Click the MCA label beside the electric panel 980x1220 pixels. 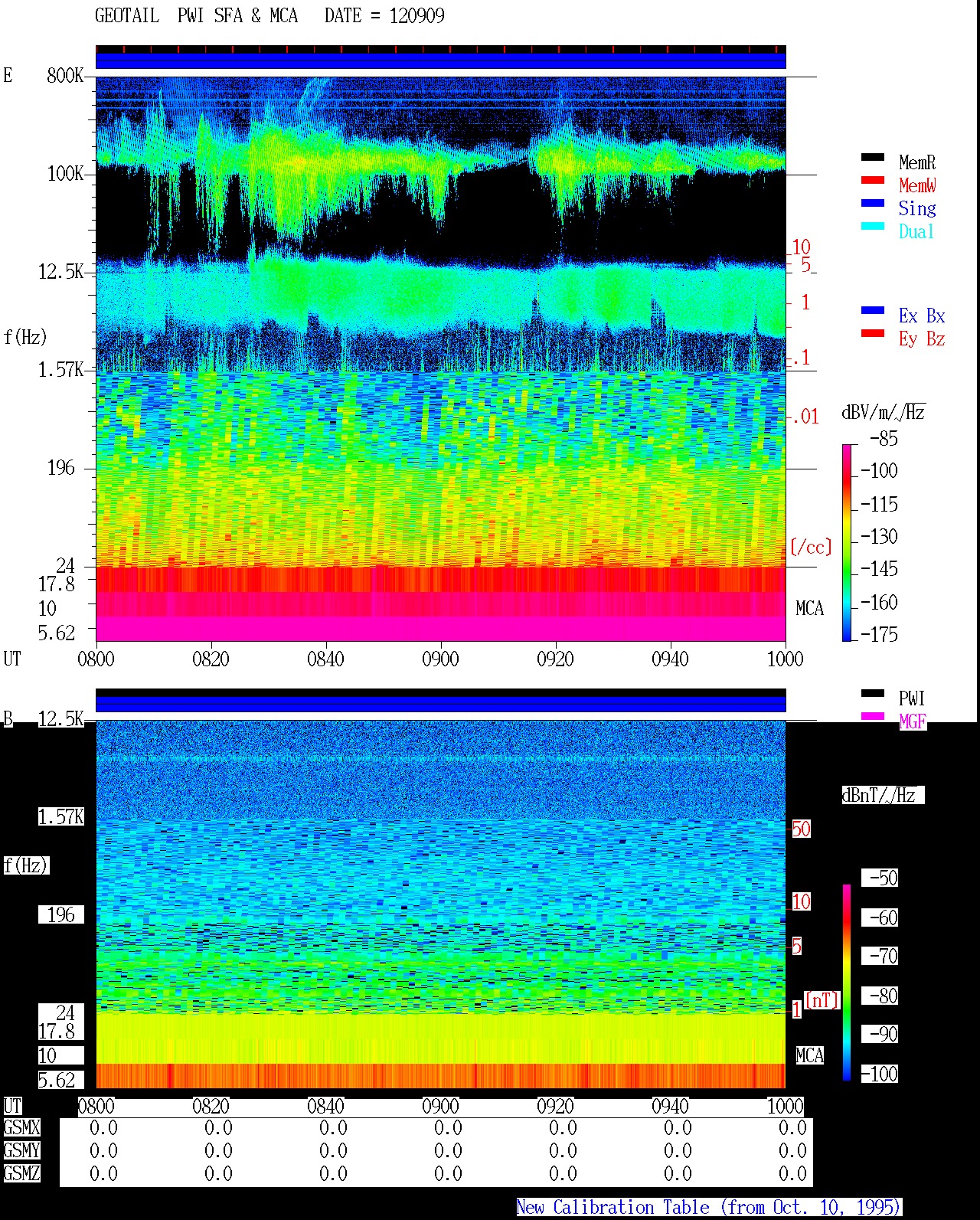(809, 609)
